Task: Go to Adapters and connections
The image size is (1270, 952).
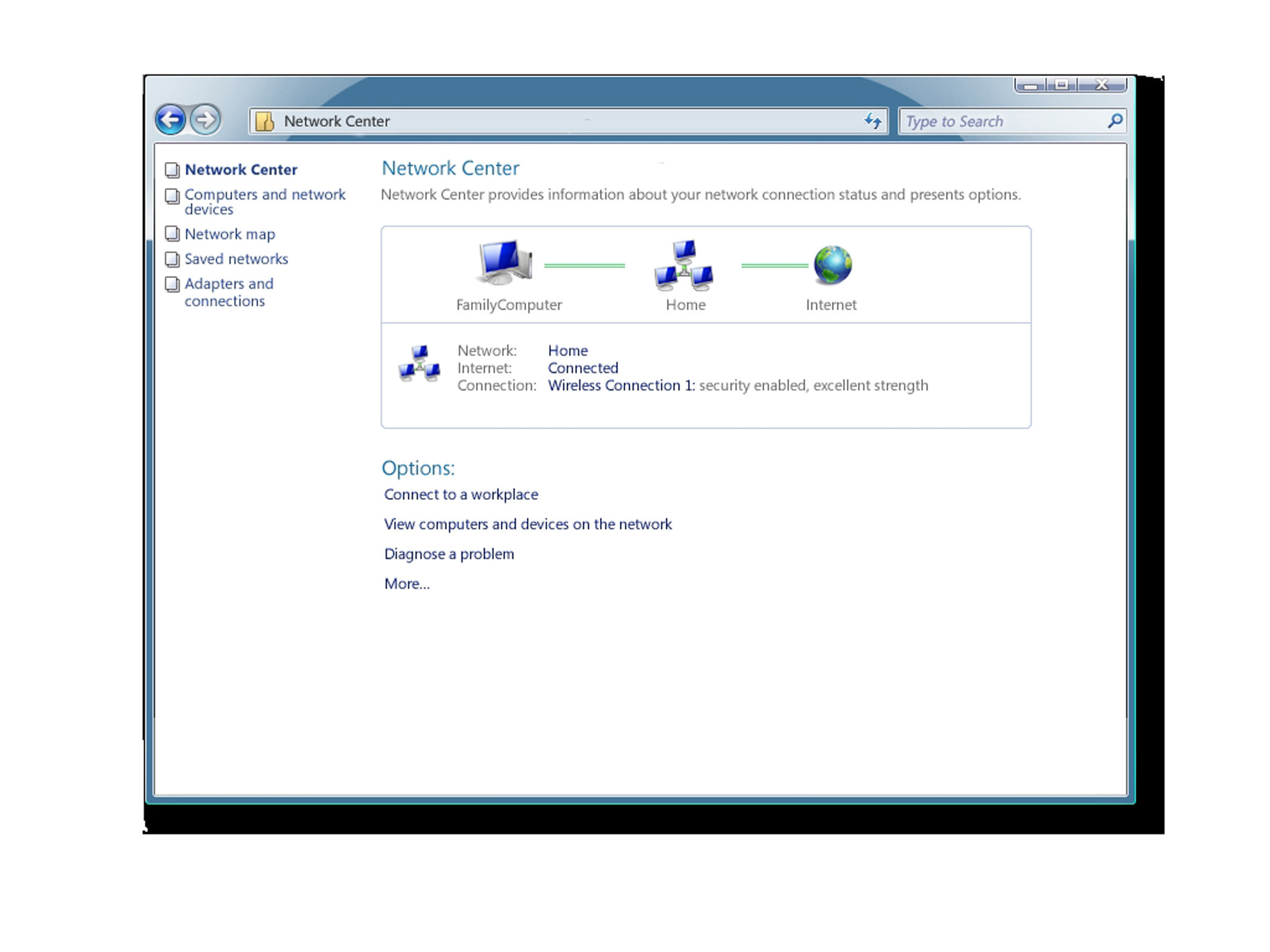Action: point(228,292)
